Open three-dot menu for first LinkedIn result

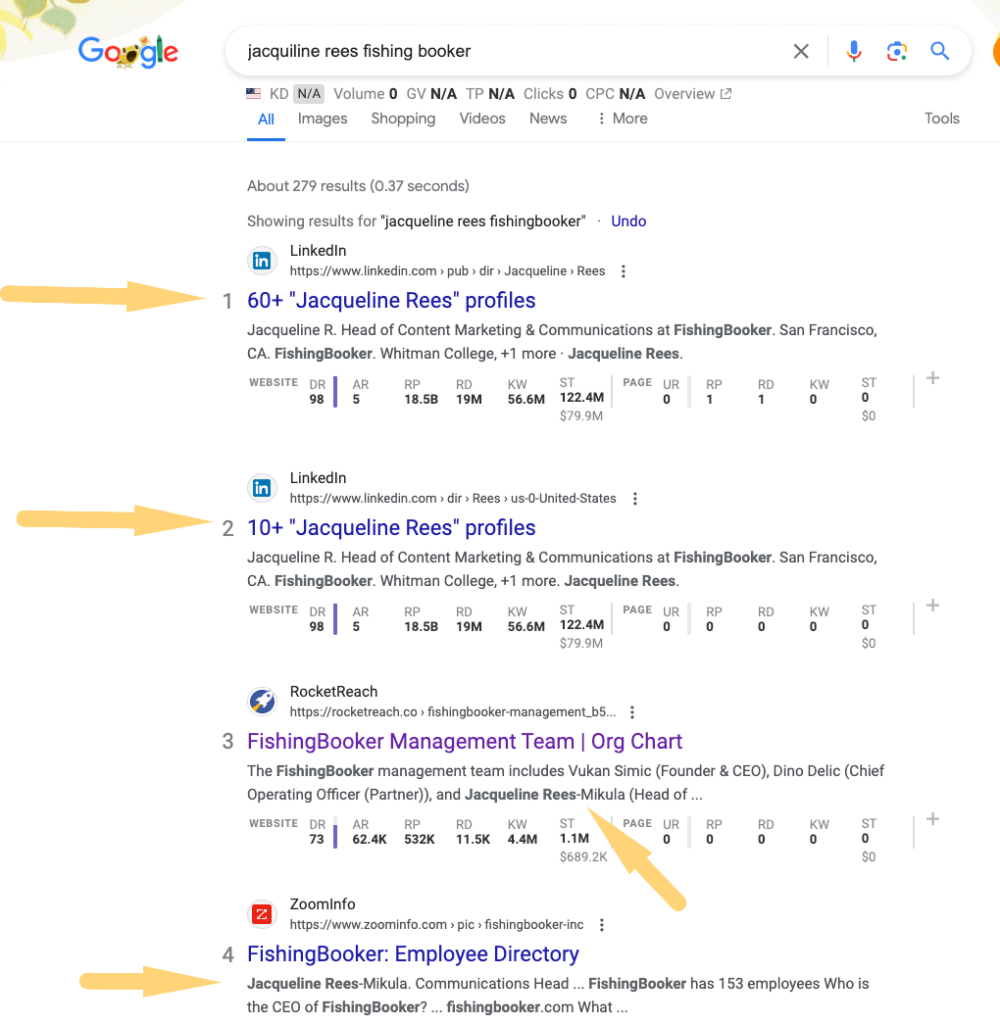coord(624,271)
